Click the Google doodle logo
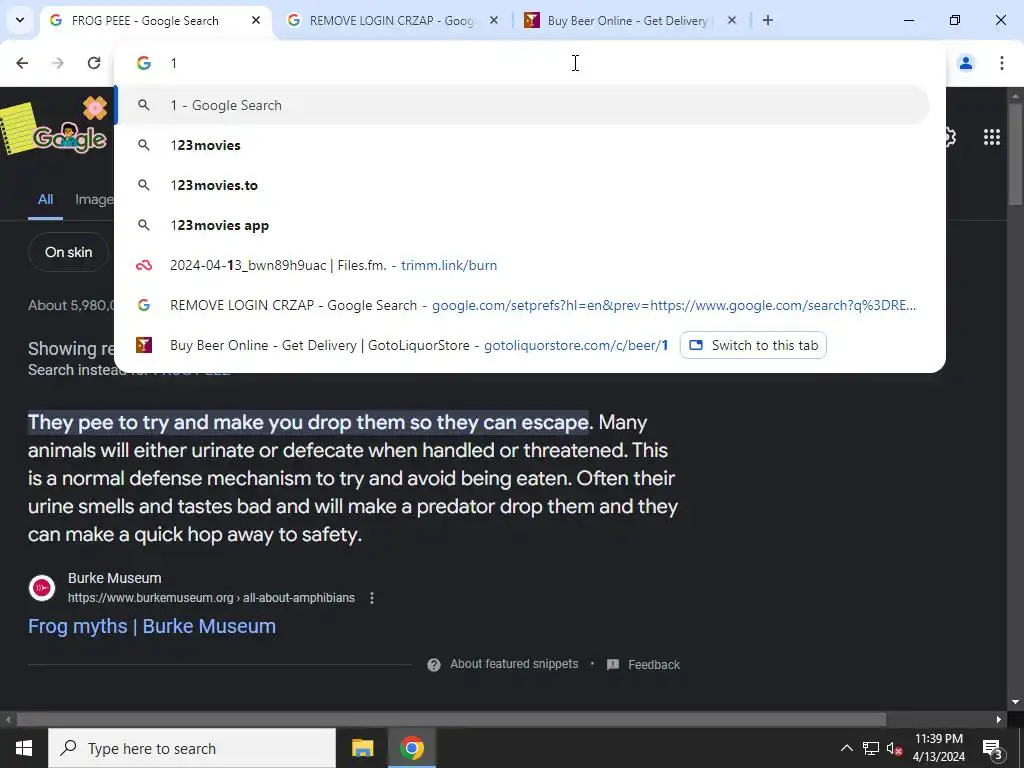1024x768 pixels. pos(55,127)
